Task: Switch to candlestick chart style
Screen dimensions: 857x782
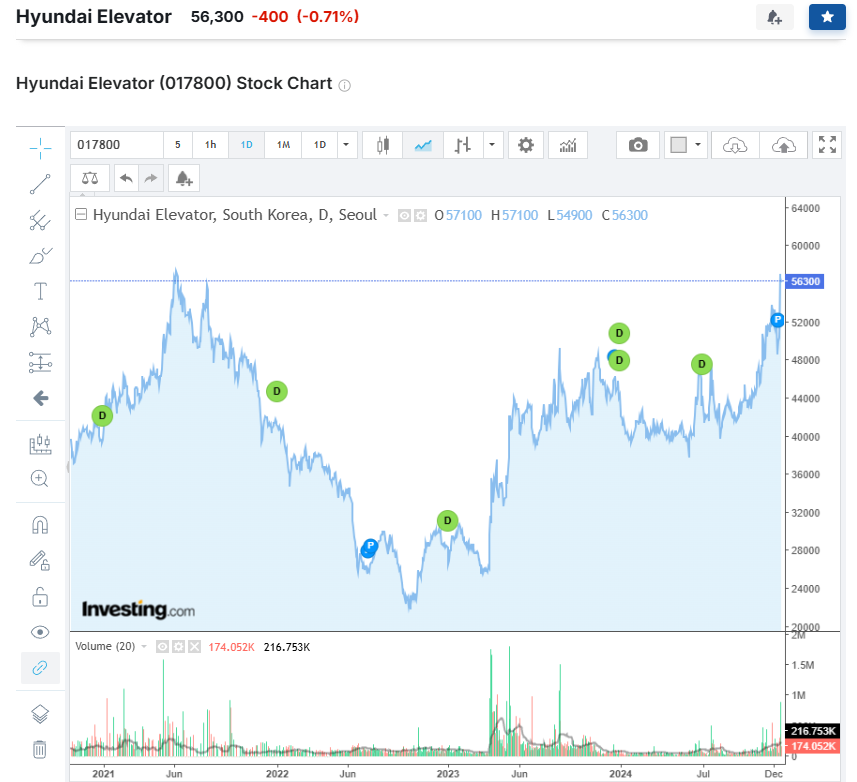Action: pyautogui.click(x=383, y=145)
